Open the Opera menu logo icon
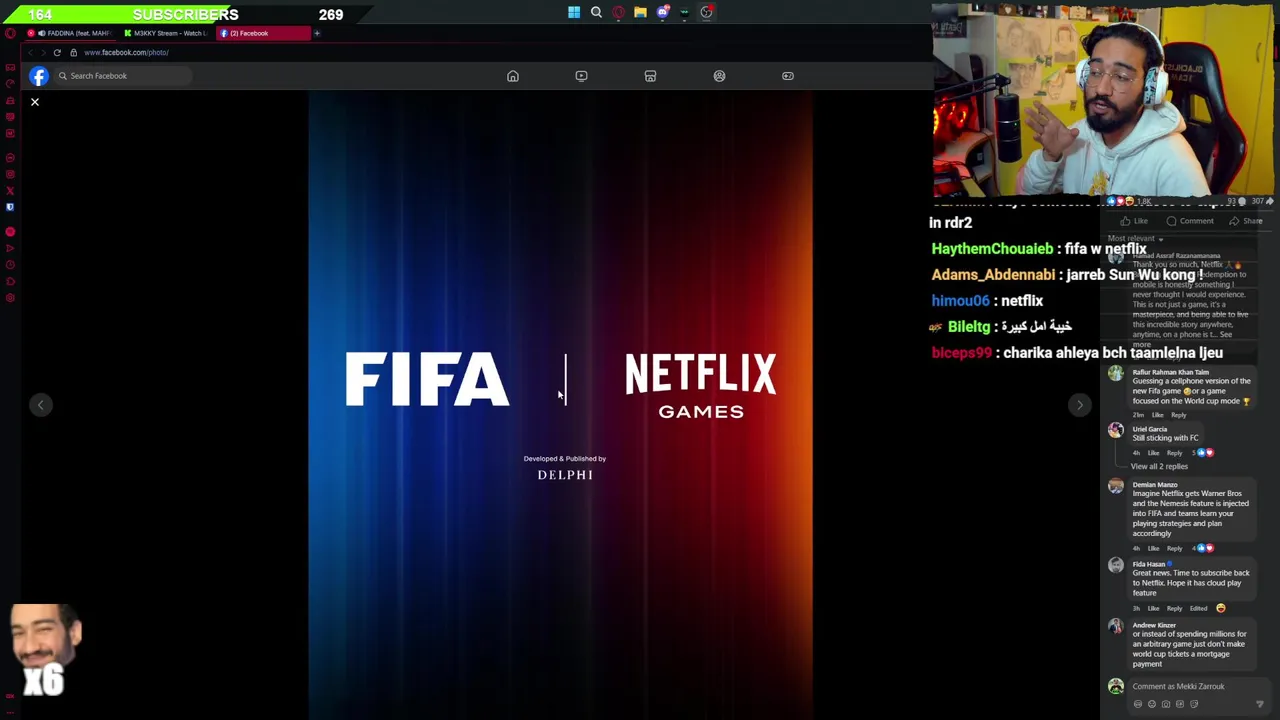This screenshot has width=1280, height=720. coord(10,33)
